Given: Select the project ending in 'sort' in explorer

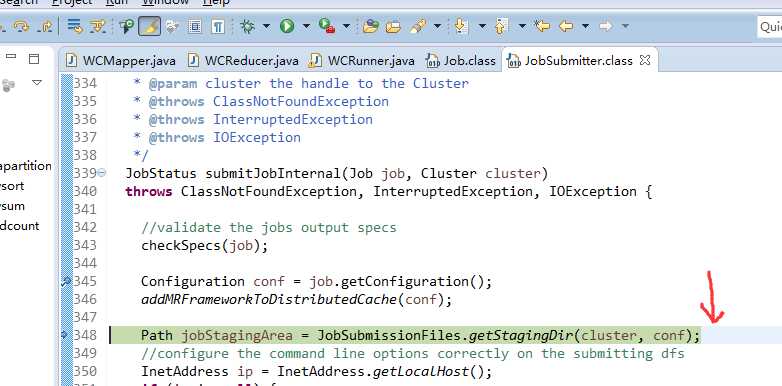Looking at the screenshot, I should (x=12, y=186).
